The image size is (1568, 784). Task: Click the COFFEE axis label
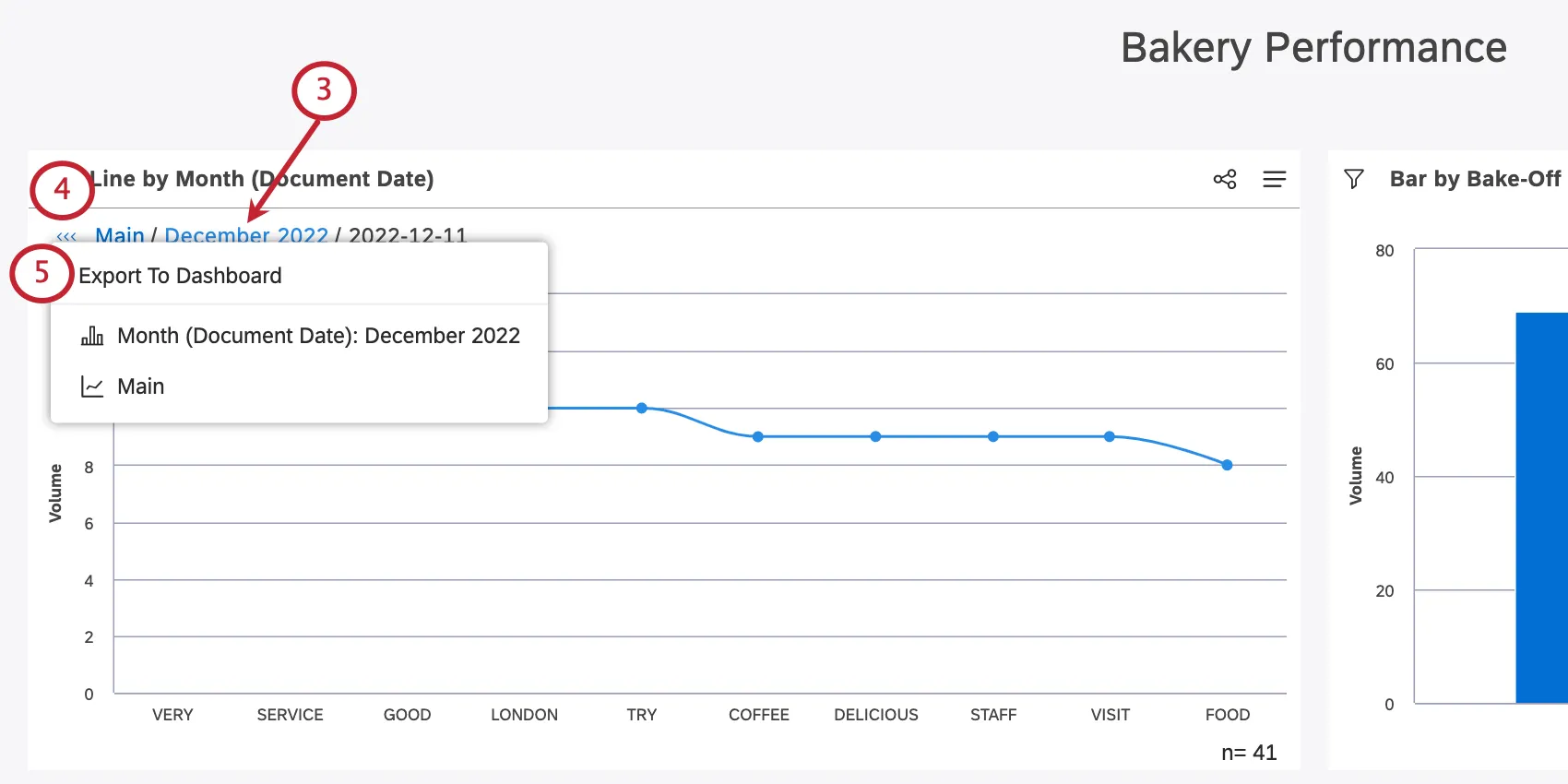pos(758,715)
